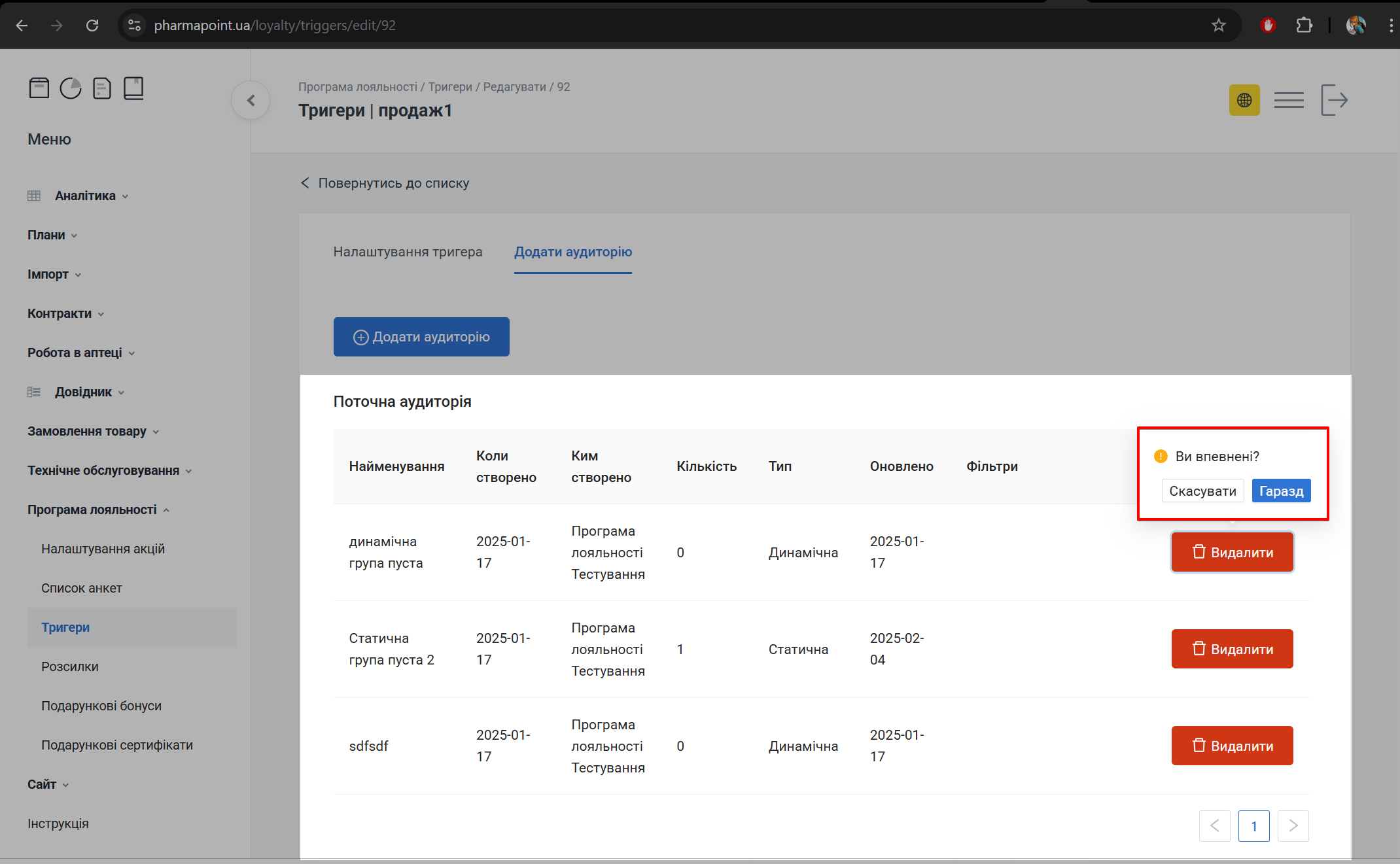This screenshot has height=864, width=1400.
Task: Bookmark page with the star icon
Action: [1218, 26]
